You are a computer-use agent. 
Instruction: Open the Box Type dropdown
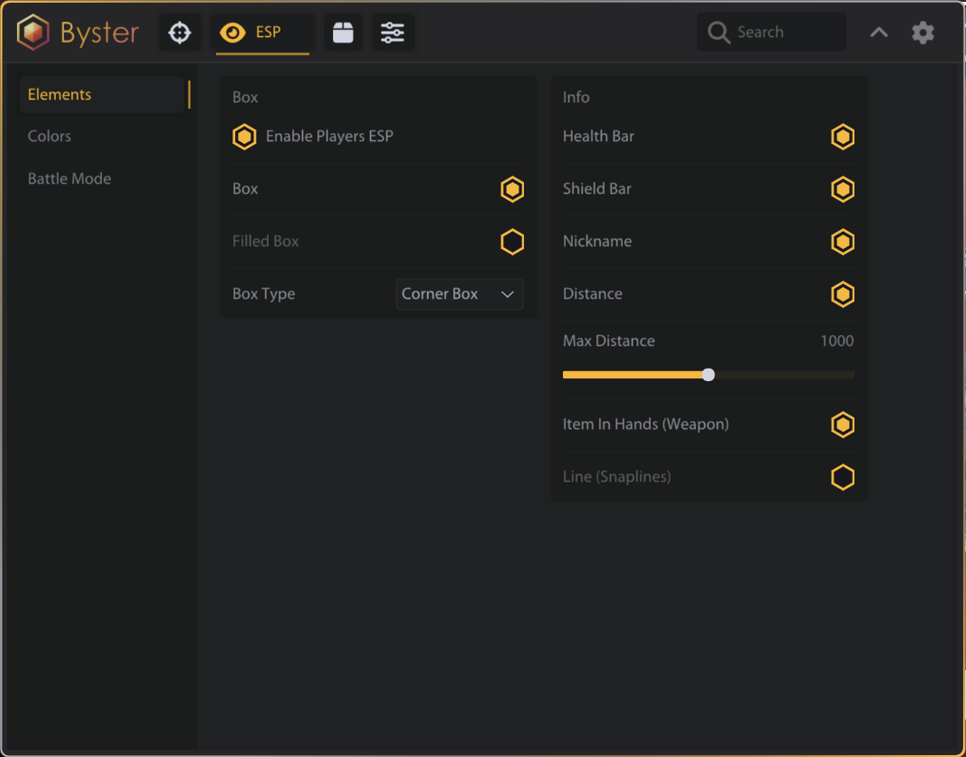coord(459,294)
